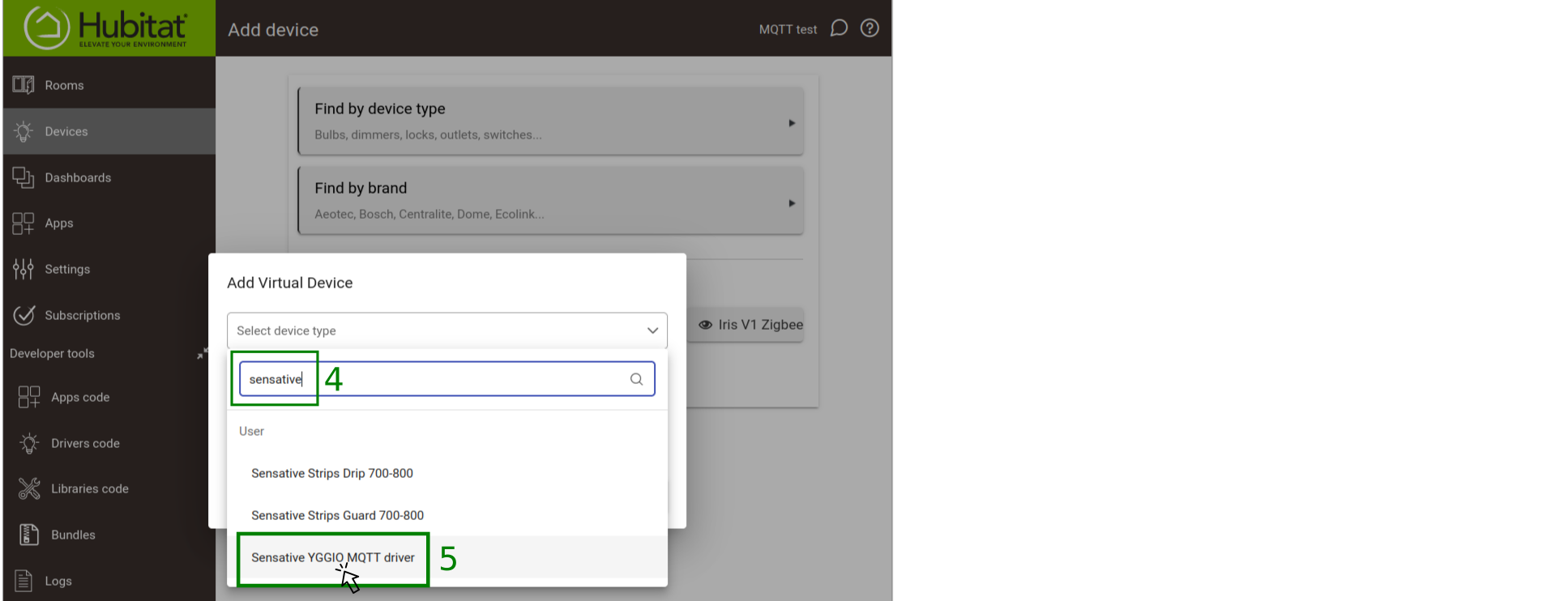
Task: Collapse Developer tools section arrows
Action: 202,354
